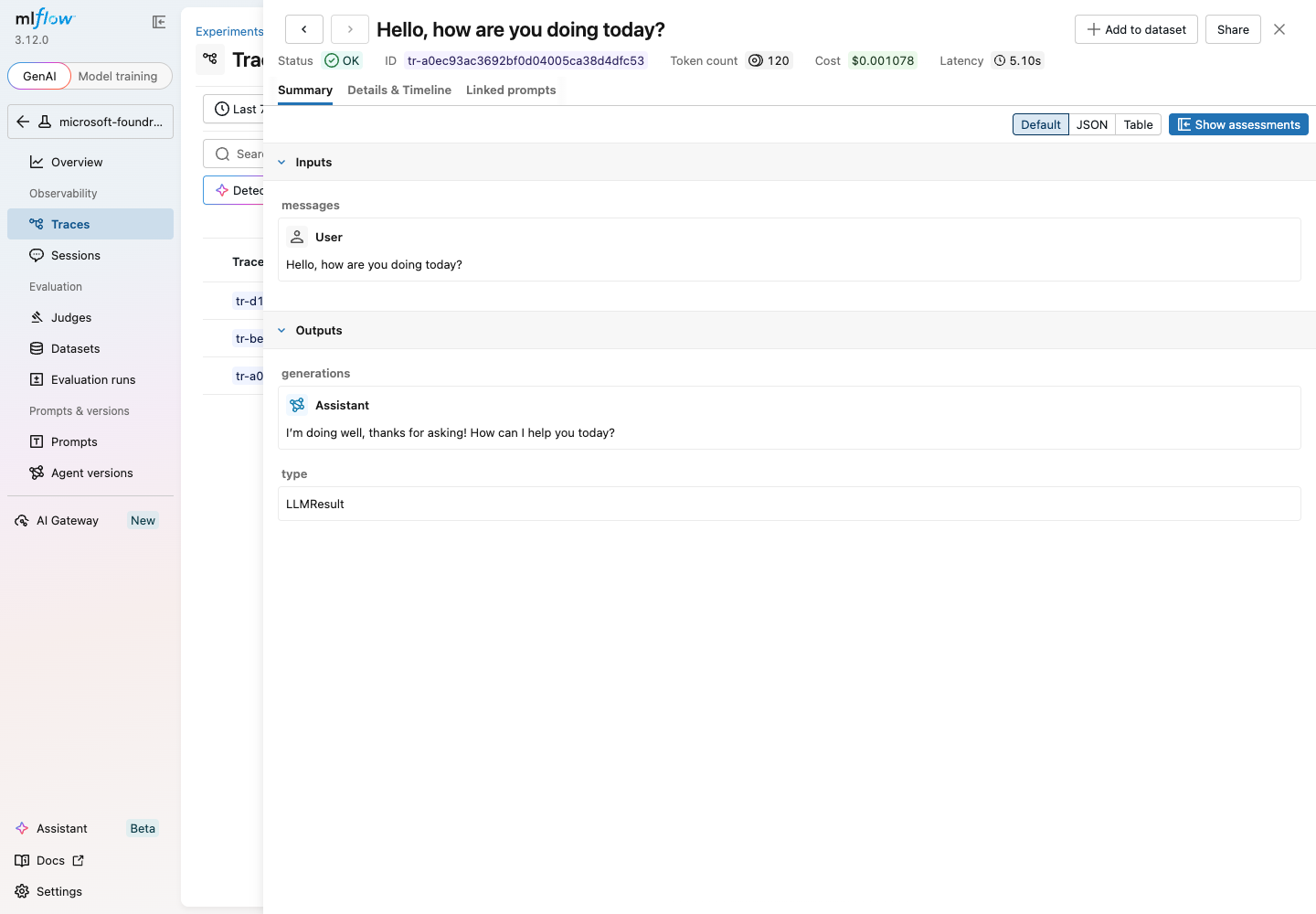Click the assistant reply text
This screenshot has width=1316, height=914.
point(451,432)
